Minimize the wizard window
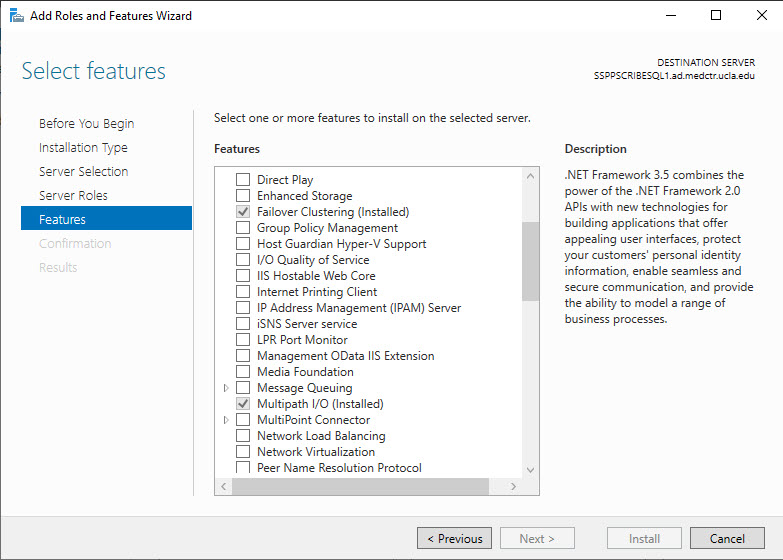 click(x=671, y=15)
